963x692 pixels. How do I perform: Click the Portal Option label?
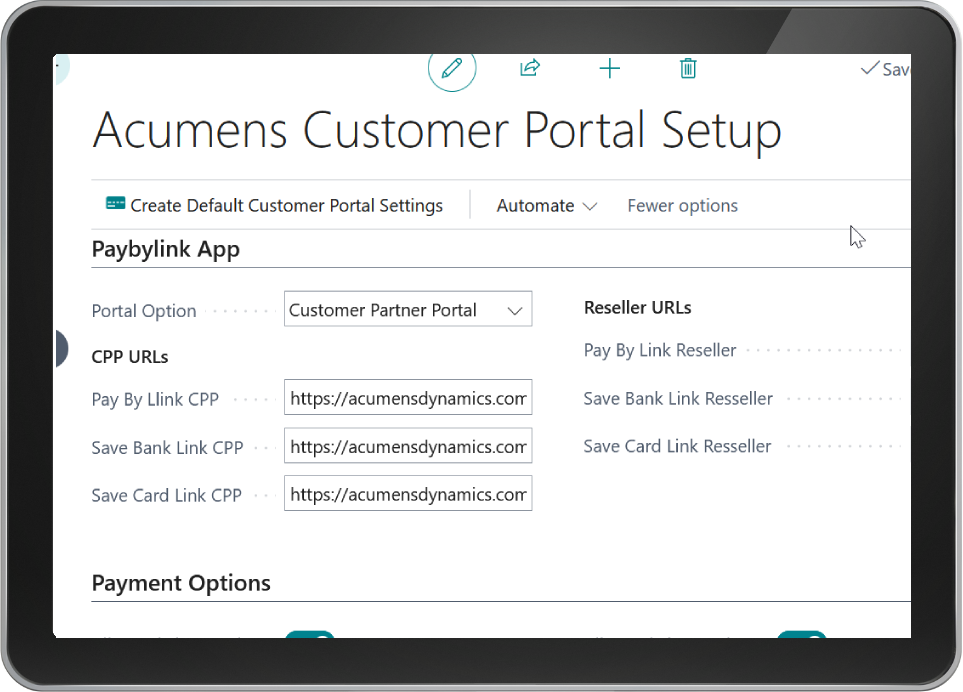pos(144,311)
